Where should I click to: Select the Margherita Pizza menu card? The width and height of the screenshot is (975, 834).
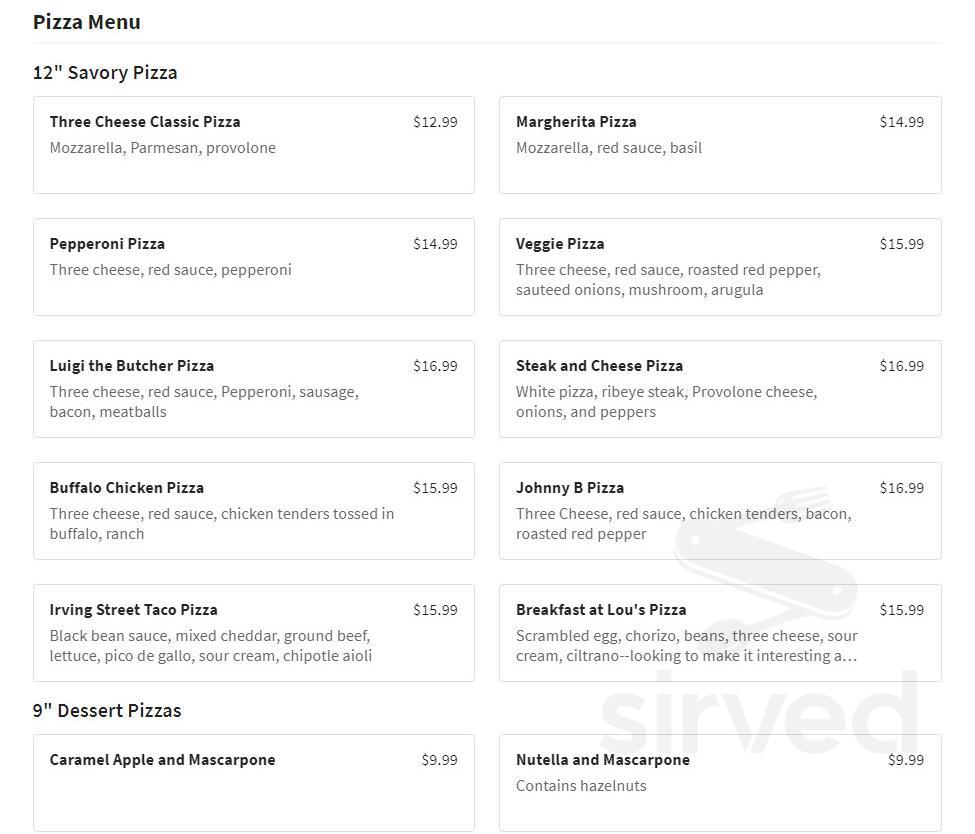[x=719, y=145]
